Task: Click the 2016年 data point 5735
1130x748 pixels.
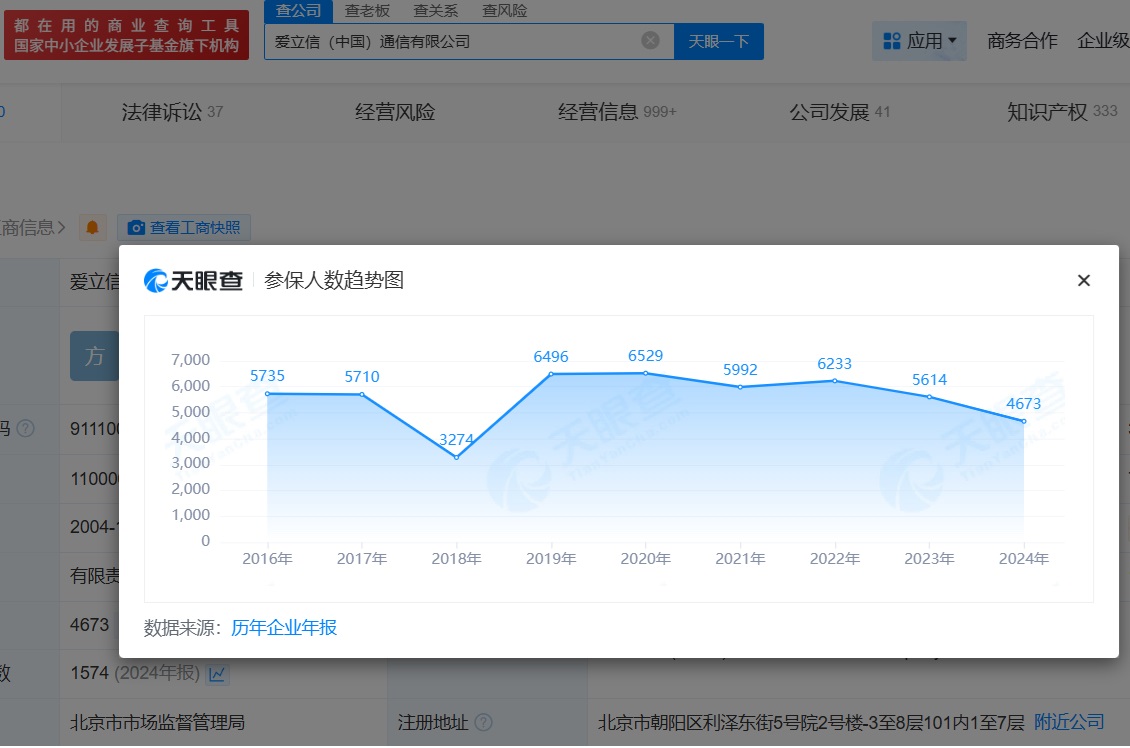Action: coord(267,393)
